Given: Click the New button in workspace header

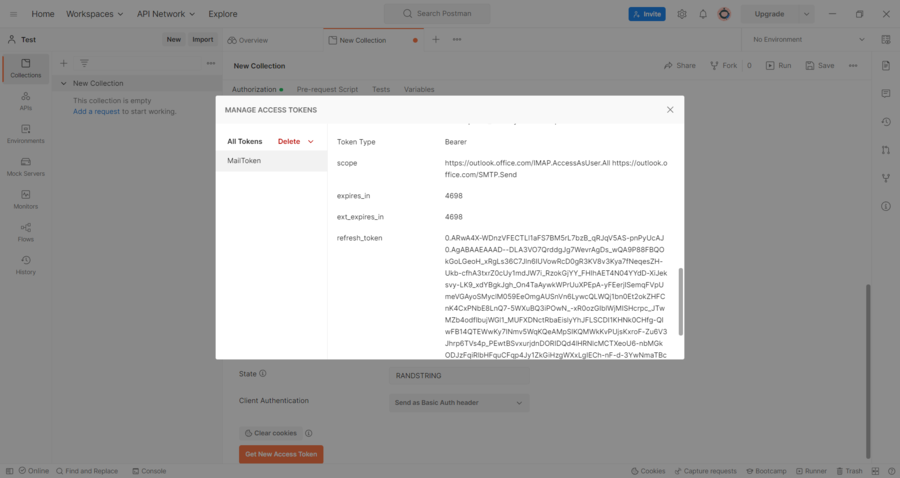Looking at the screenshot, I should [x=173, y=40].
